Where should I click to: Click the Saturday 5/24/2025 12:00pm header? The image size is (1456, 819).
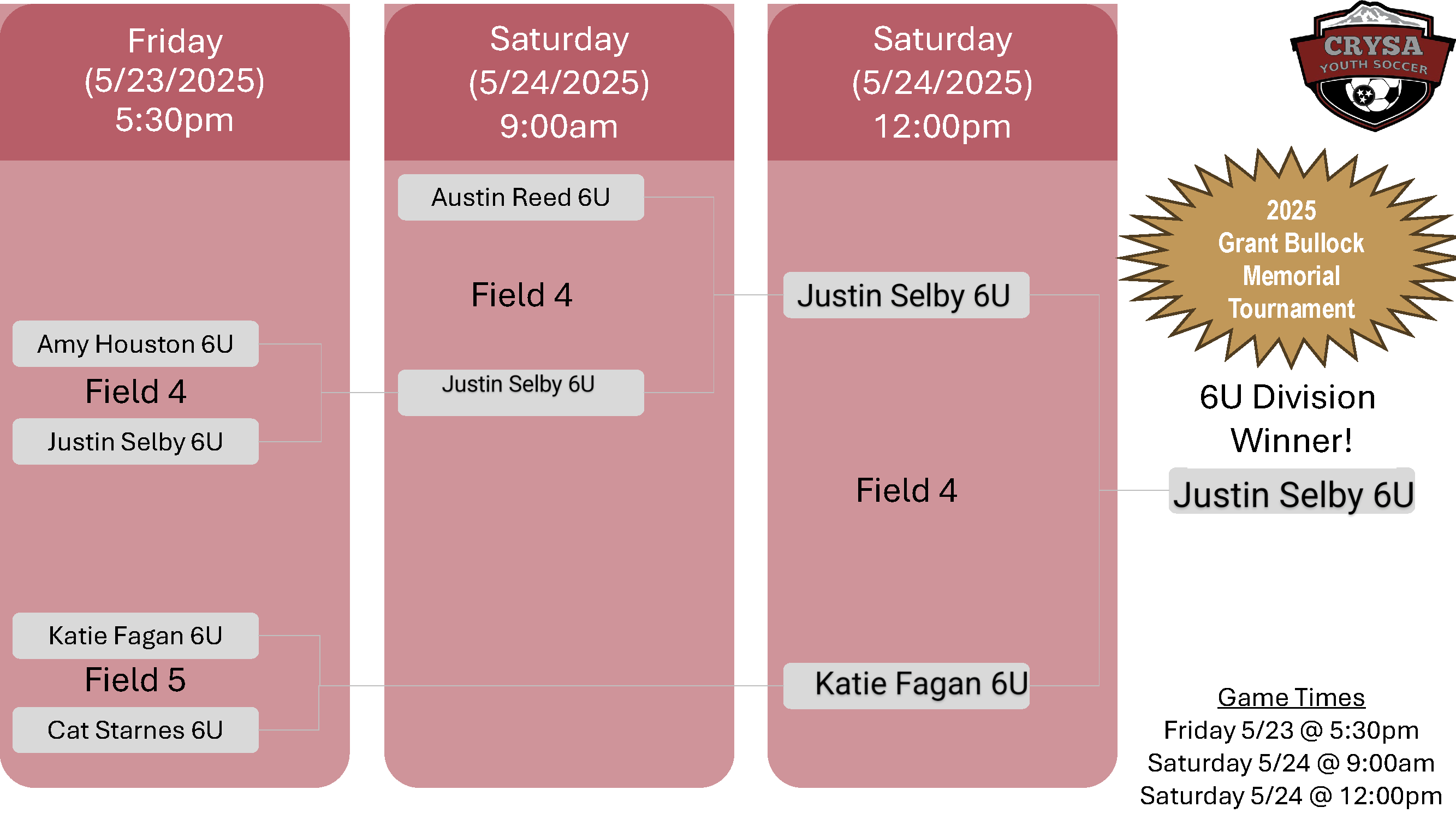[942, 82]
